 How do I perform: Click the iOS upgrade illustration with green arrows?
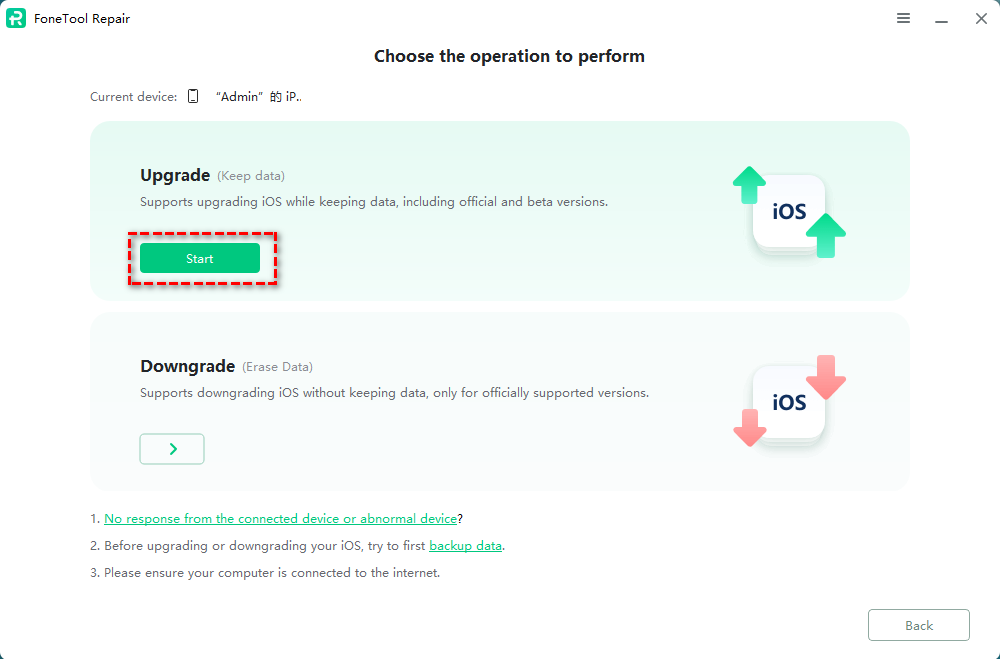789,214
